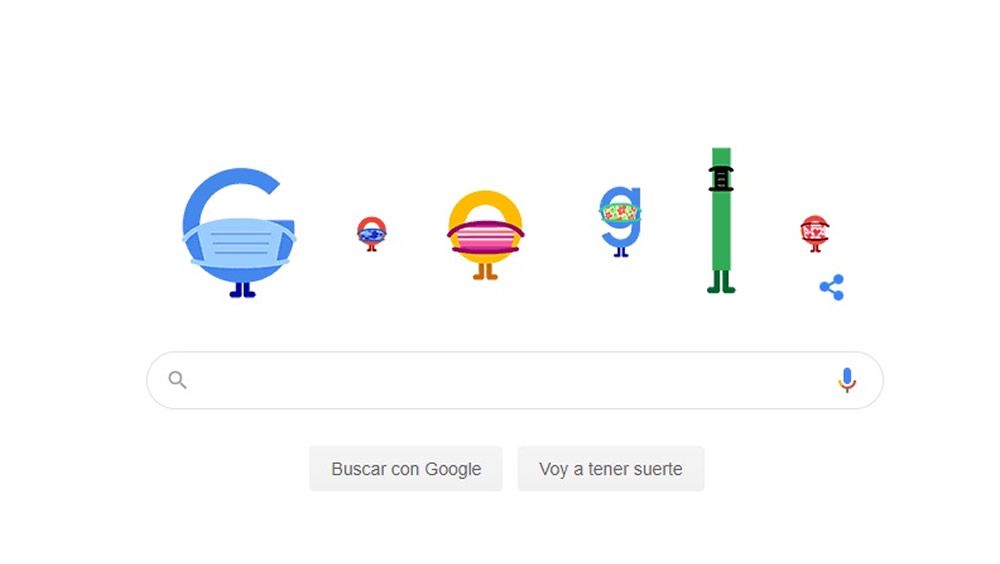Click the orange feet under the yellow o
The width and height of the screenshot is (1000, 564).
[485, 272]
